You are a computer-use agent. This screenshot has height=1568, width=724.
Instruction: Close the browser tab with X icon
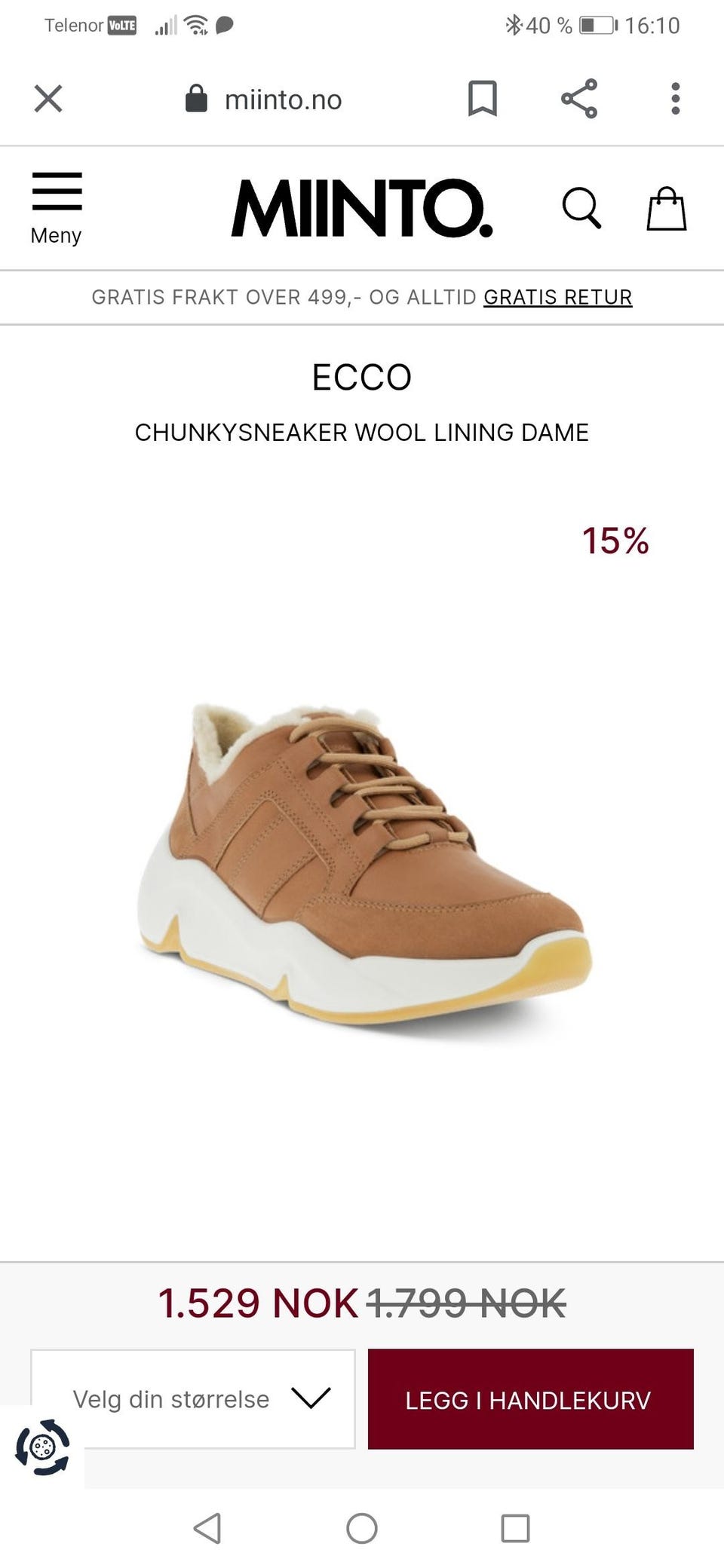click(48, 99)
